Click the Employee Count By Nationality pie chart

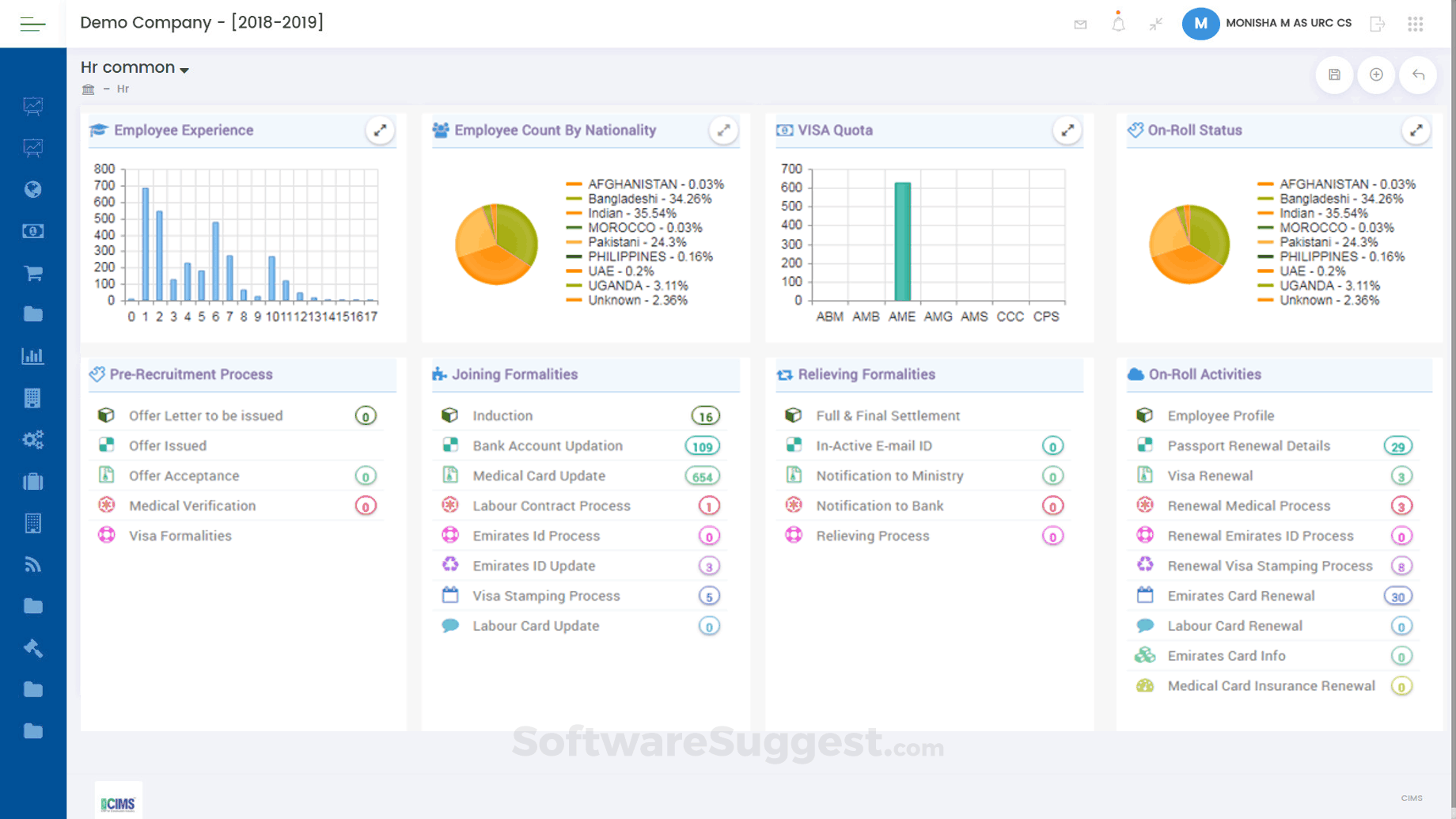pos(496,244)
